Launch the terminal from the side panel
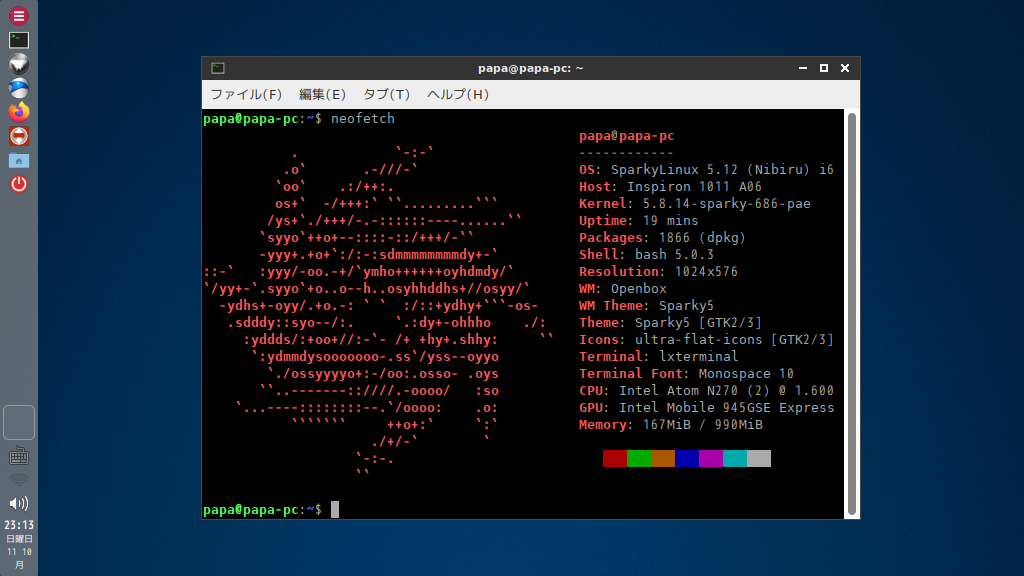The width and height of the screenshot is (1024, 576). [x=19, y=40]
